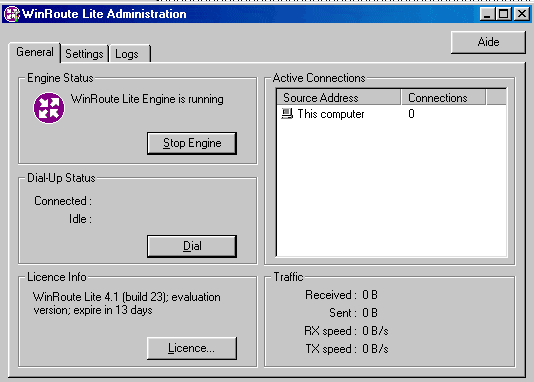Click the evaluation version licence text
This screenshot has height=382, width=534.
point(127,303)
